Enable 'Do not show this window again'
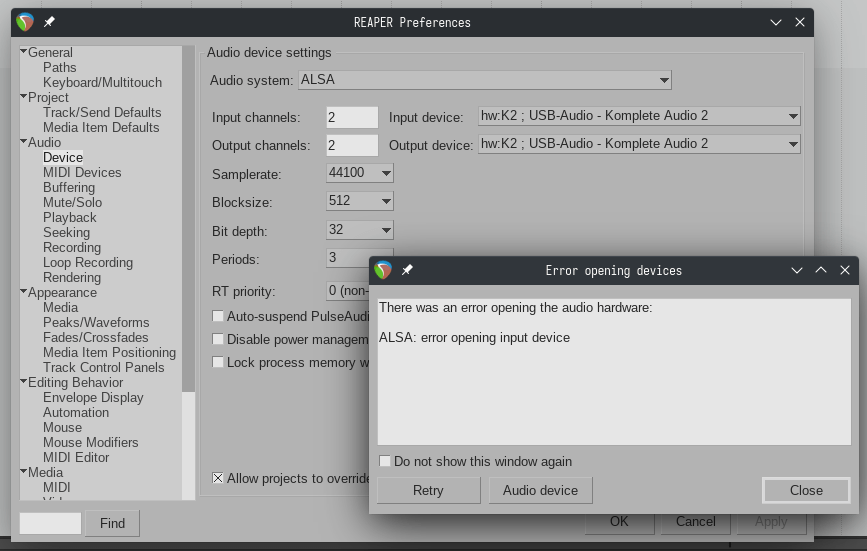The width and height of the screenshot is (867, 551). click(x=385, y=461)
